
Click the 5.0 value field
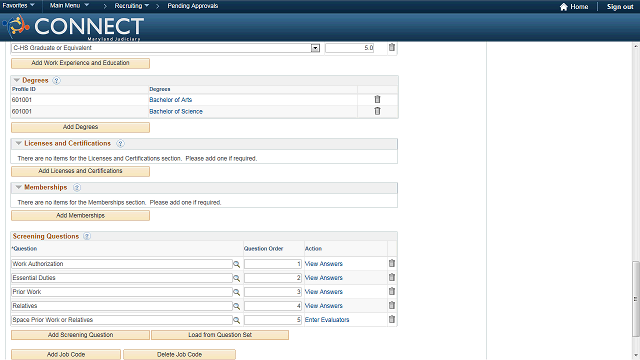[x=350, y=48]
